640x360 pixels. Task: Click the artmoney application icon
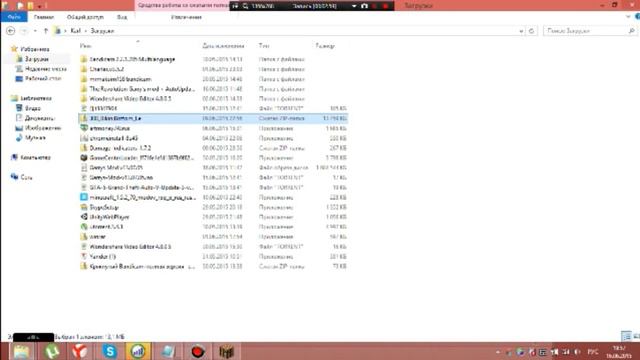tap(84, 128)
